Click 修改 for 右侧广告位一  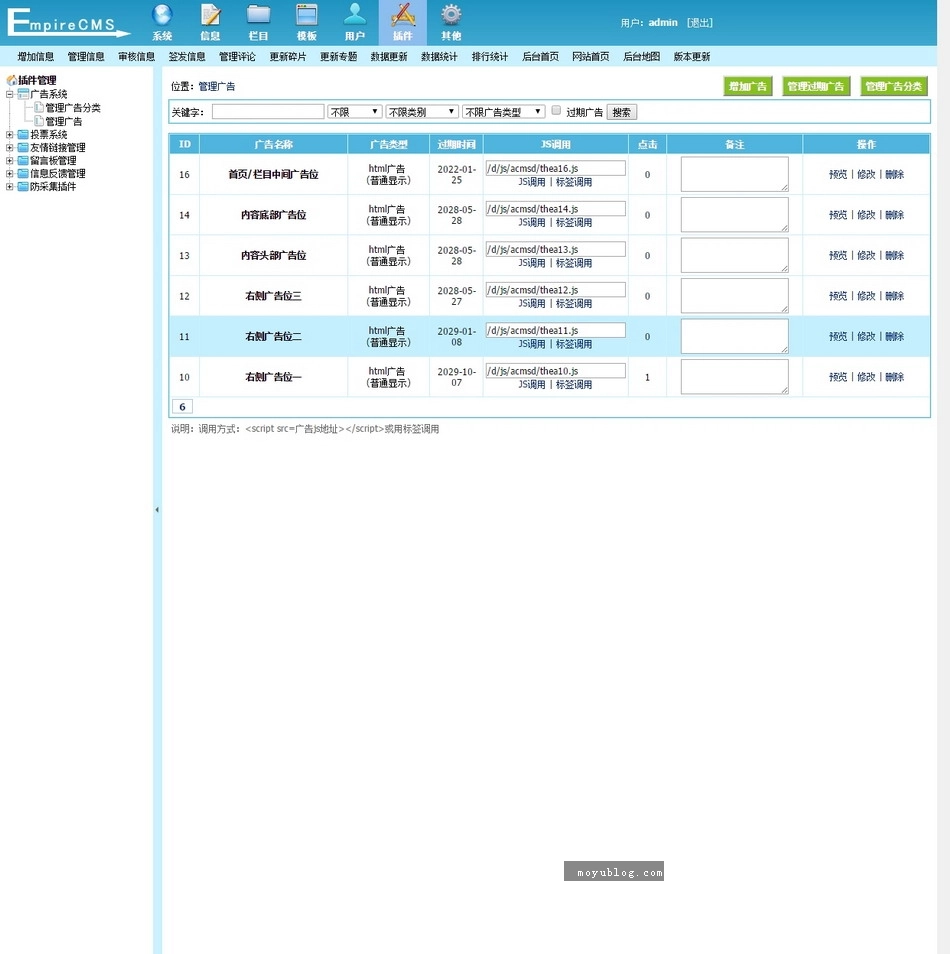pos(866,377)
